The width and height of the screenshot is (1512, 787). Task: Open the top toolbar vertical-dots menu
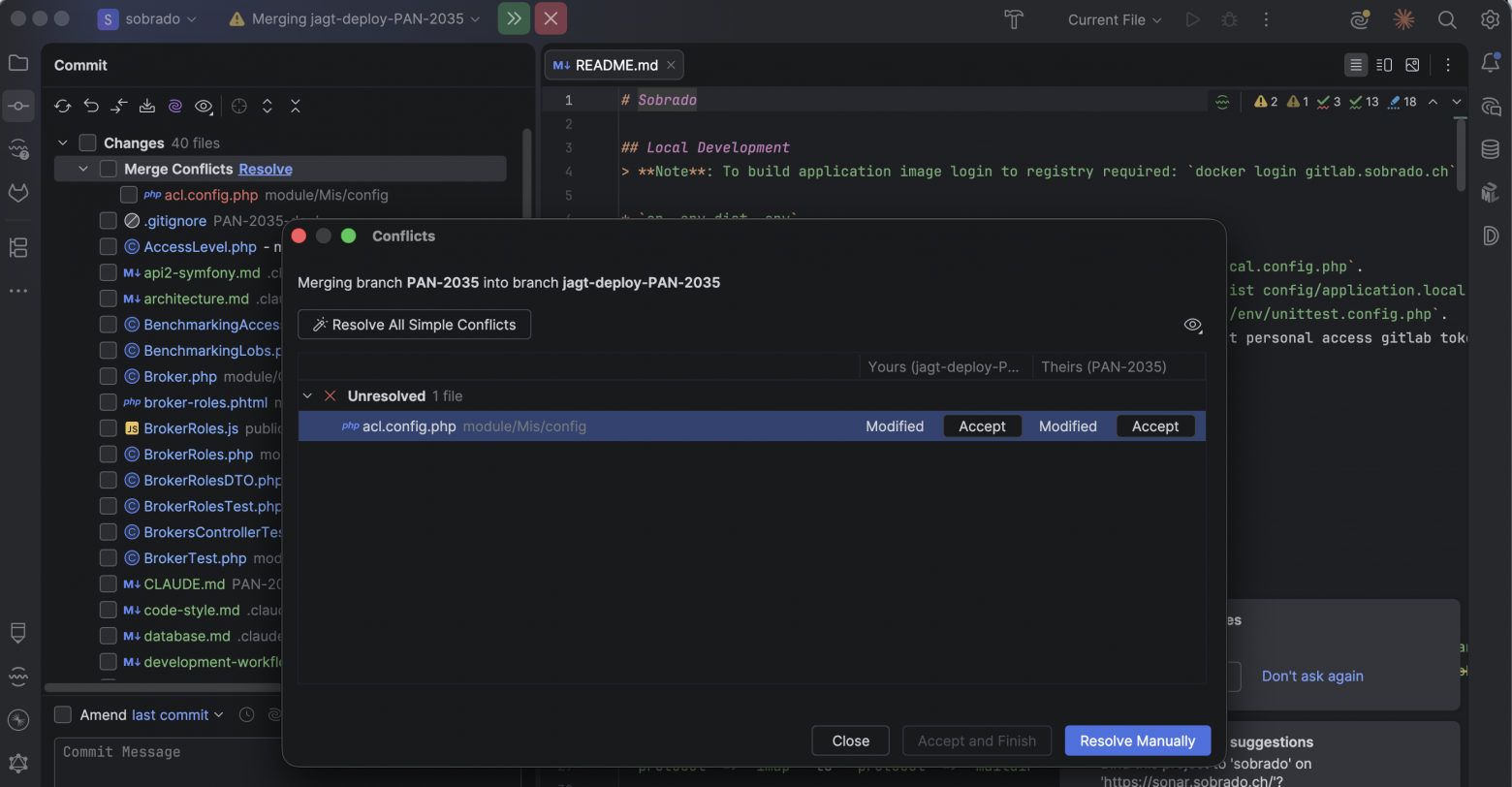(x=1266, y=19)
